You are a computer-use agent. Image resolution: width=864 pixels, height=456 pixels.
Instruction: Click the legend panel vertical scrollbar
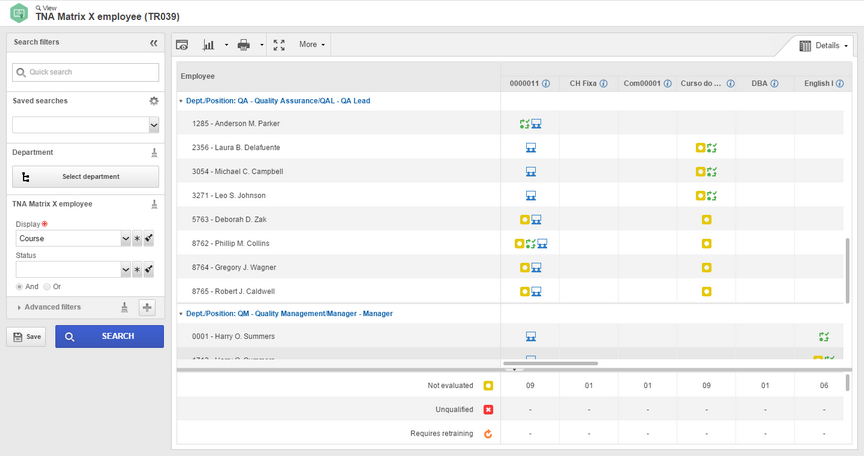pos(847,382)
